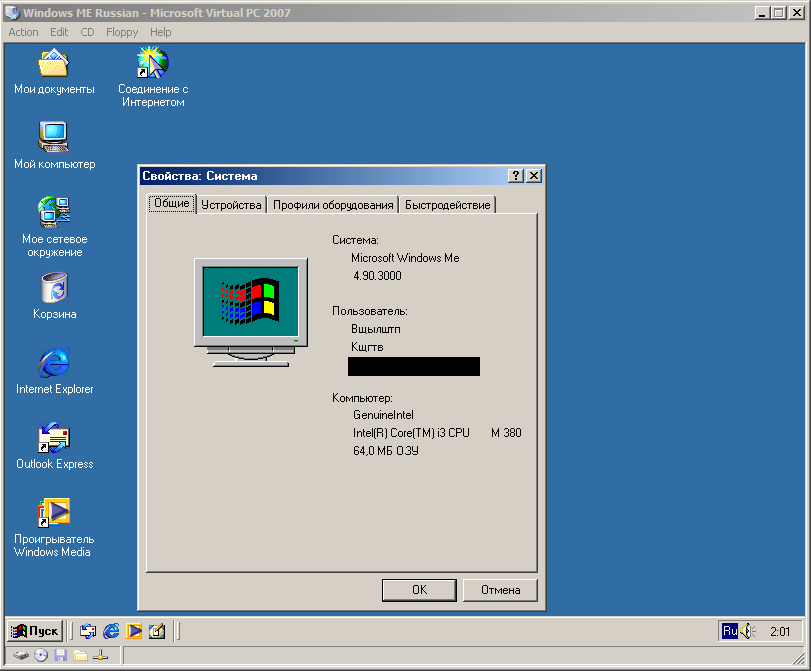This screenshot has width=811, height=671.
Task: Click the GenuineIntel text
Action: 383,415
